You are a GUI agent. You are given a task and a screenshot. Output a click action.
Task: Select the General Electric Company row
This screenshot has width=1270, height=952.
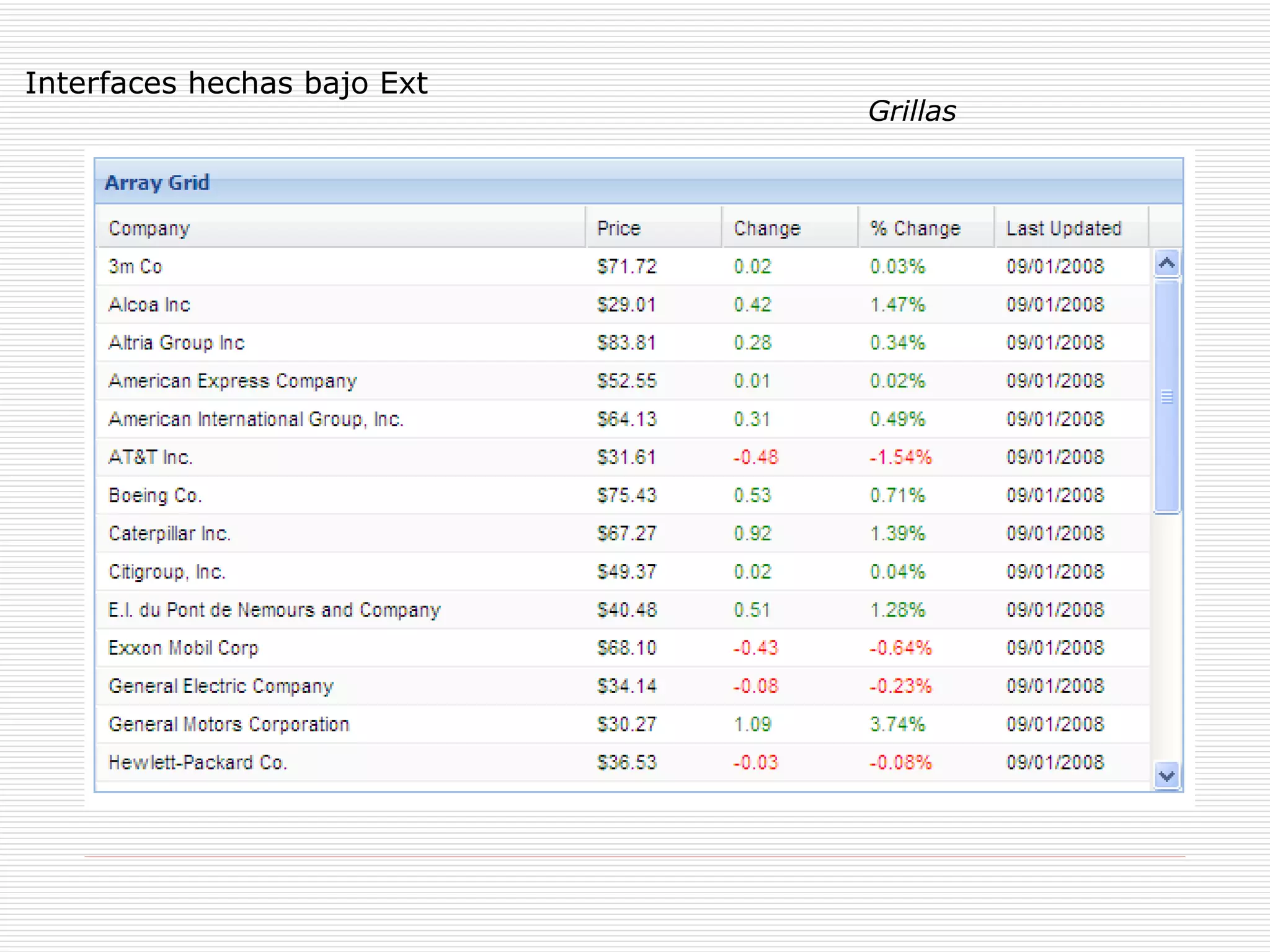point(623,686)
